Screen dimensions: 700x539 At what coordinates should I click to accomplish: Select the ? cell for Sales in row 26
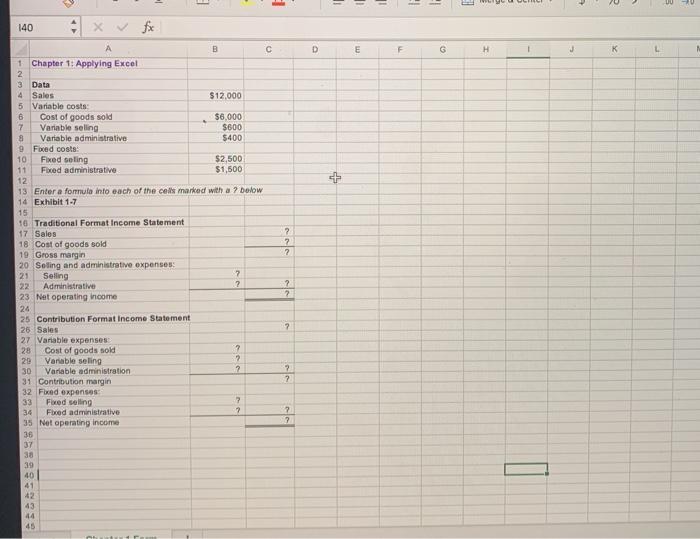[x=270, y=327]
